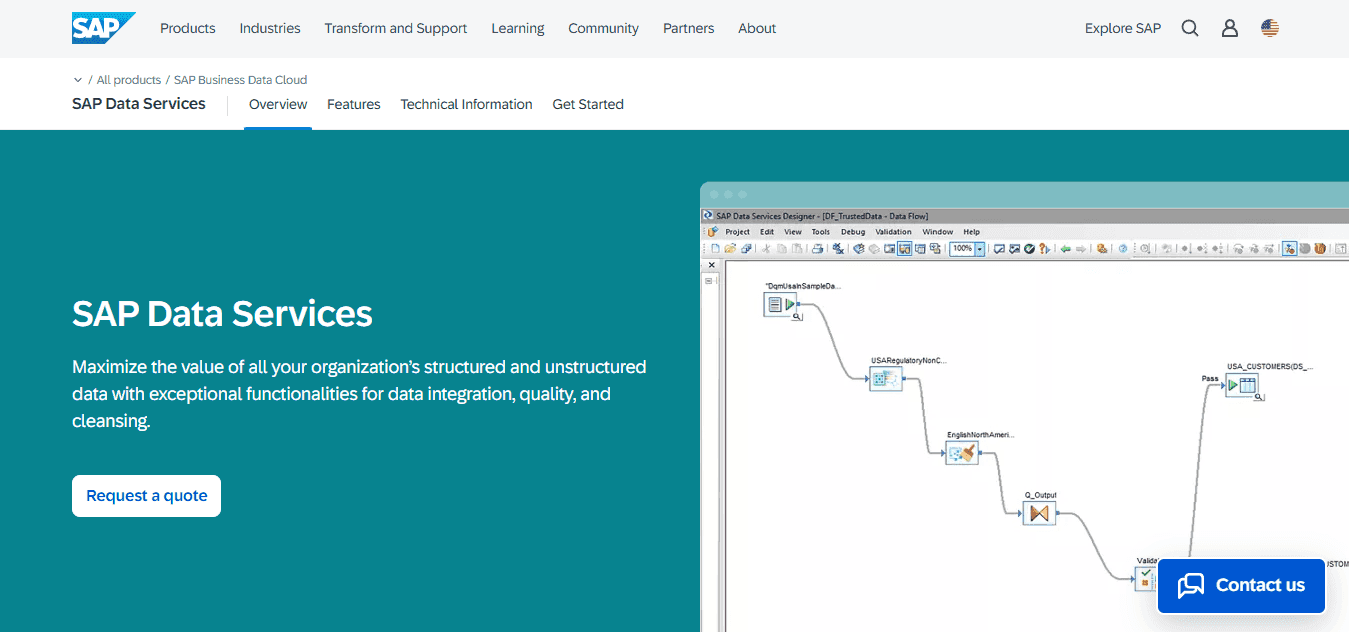Screen dimensions: 1349x632
Task: Switch to the Features tab
Action: coord(353,104)
